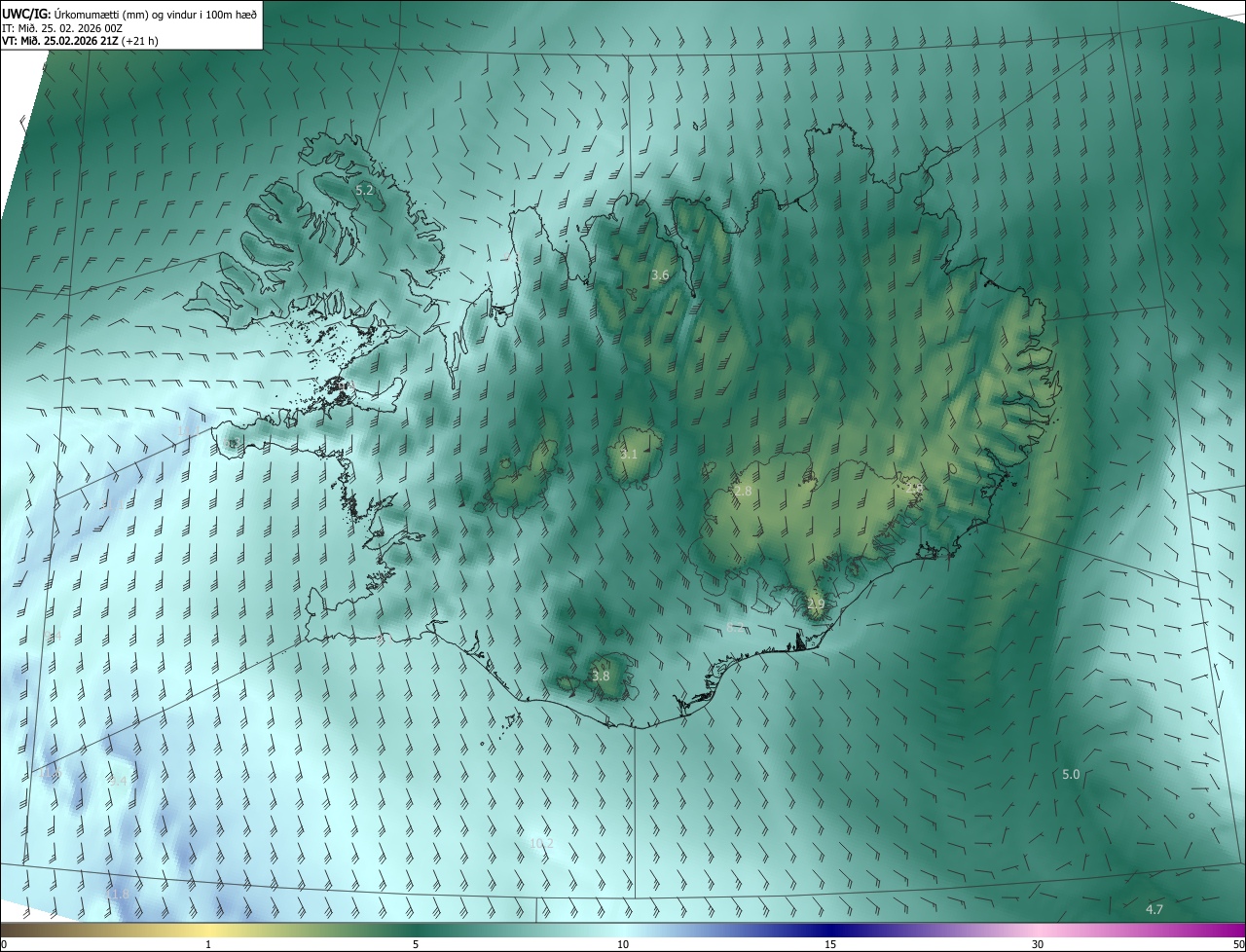The image size is (1246, 952).
Task: Select the "IT: Mið. 25. 02. 2026 00Z" line
Action: point(62,27)
